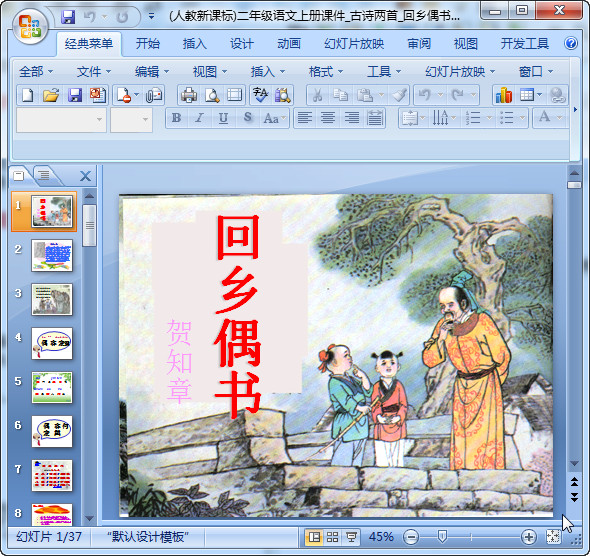Toggle Bold formatting button

pyautogui.click(x=176, y=118)
